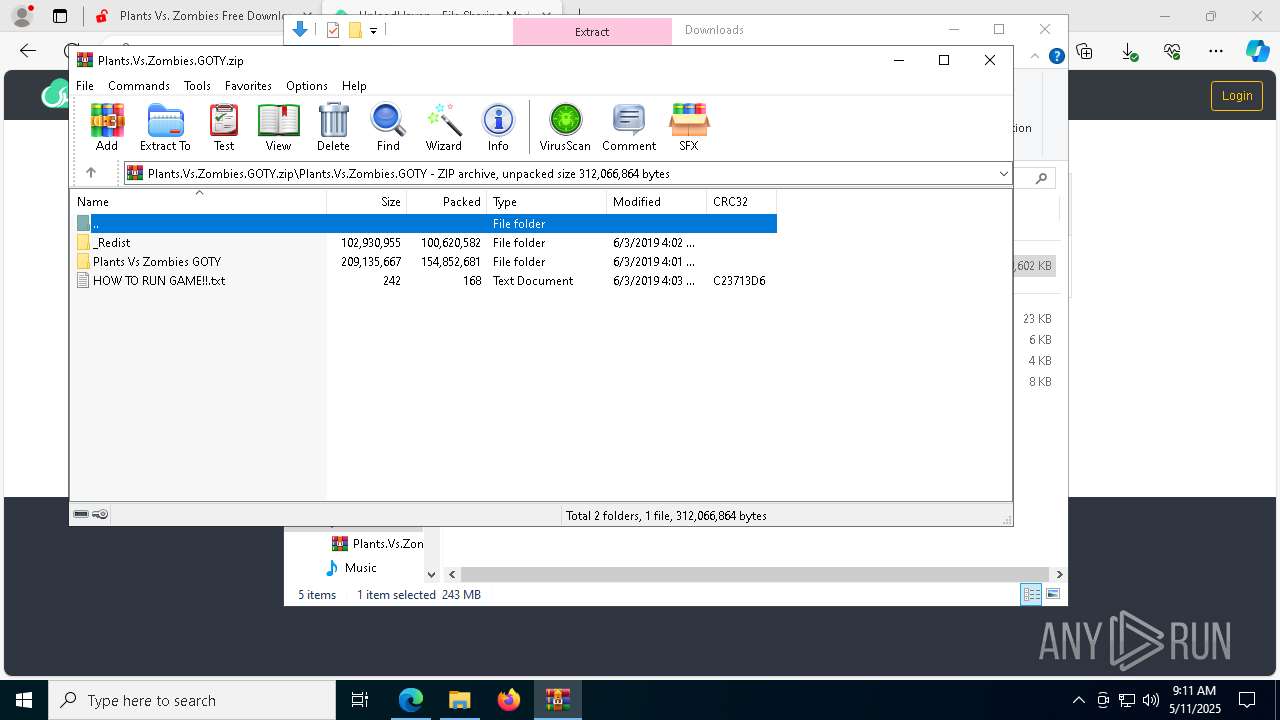Screen dimensions: 1280x720
Task: Run Test on the archive
Action: point(224,127)
